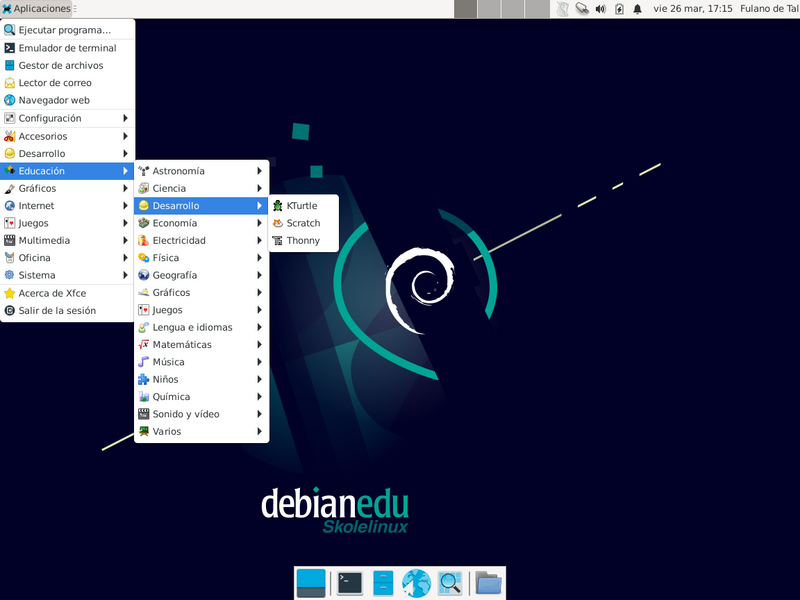Click the Química icon
The width and height of the screenshot is (800, 600).
144,396
